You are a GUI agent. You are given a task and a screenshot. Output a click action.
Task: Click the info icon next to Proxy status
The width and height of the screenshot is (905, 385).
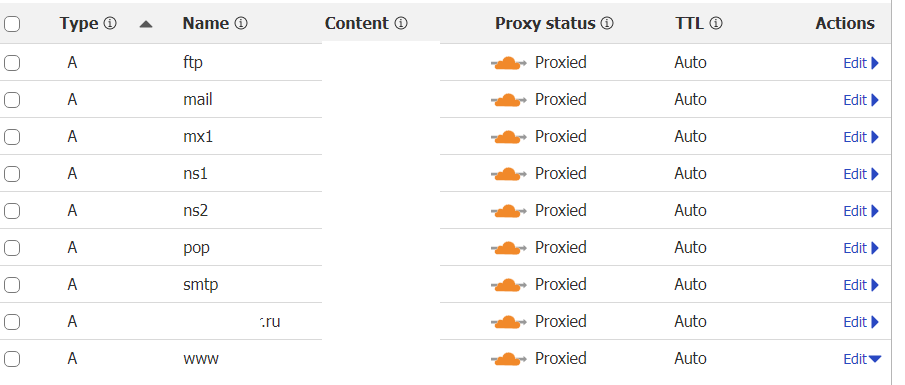(x=607, y=24)
